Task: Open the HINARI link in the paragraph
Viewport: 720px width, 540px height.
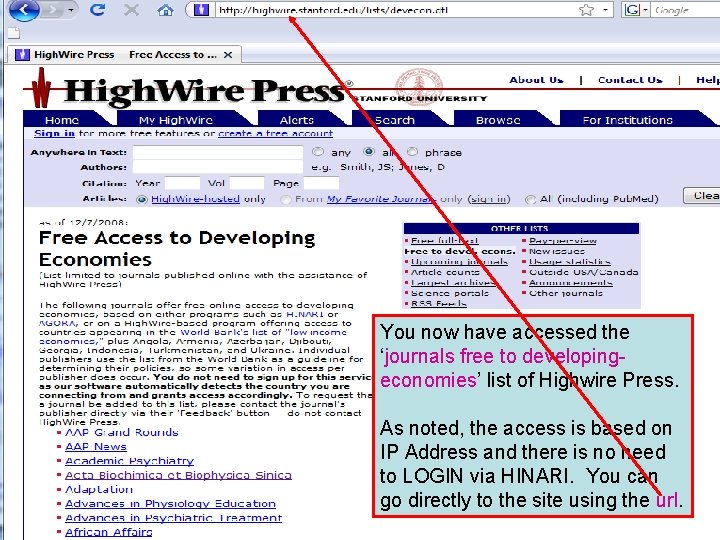Action: pyautogui.click(x=305, y=314)
